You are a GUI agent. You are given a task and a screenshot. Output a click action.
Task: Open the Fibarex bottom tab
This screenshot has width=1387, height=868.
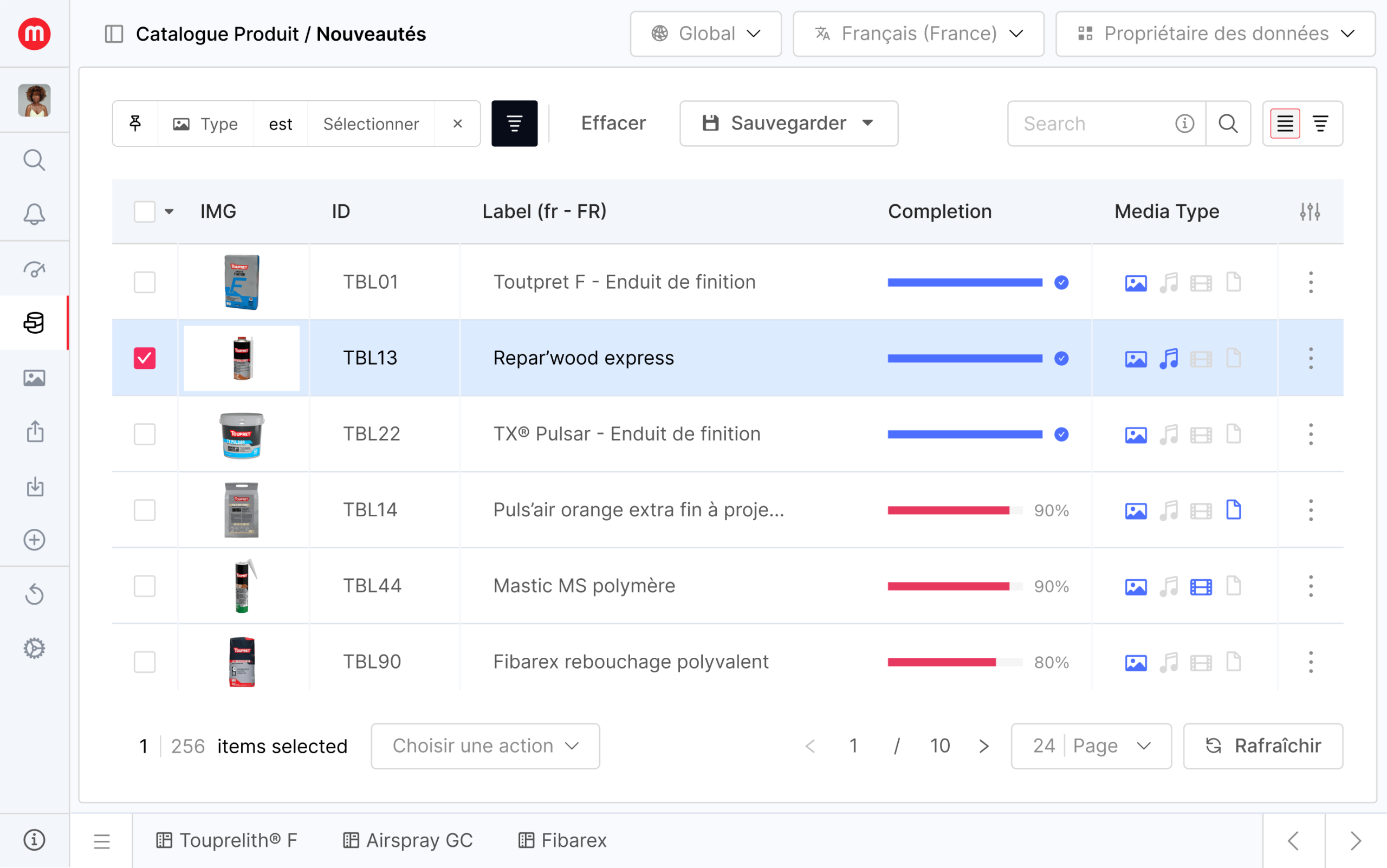[x=562, y=840]
